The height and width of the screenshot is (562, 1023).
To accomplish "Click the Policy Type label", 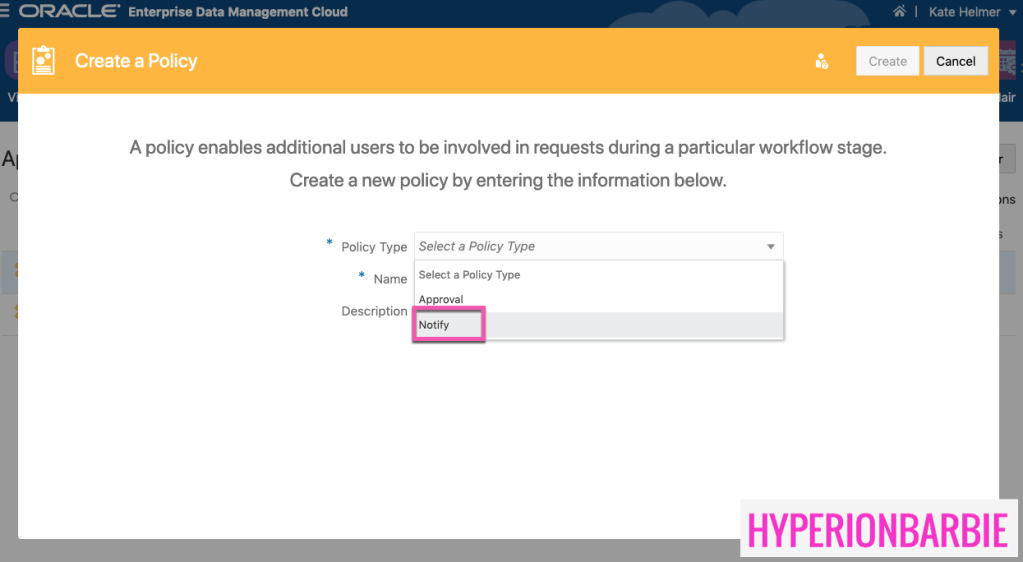I will point(374,247).
